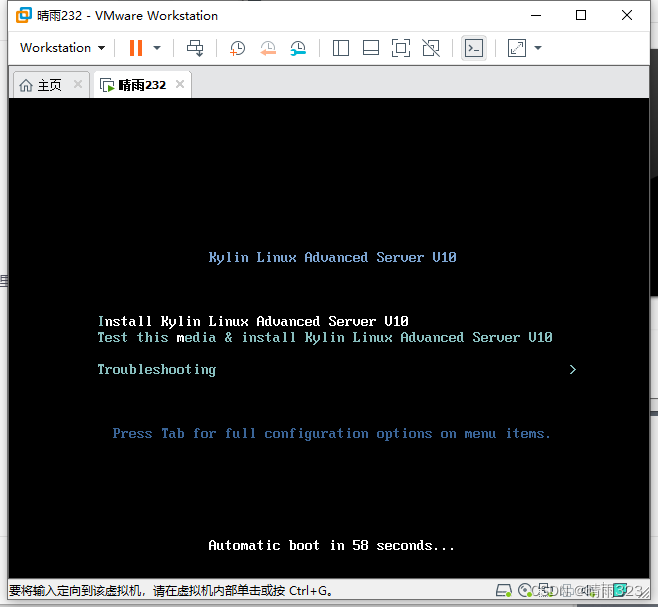Expand the stretch display dropdown arrow

538,48
